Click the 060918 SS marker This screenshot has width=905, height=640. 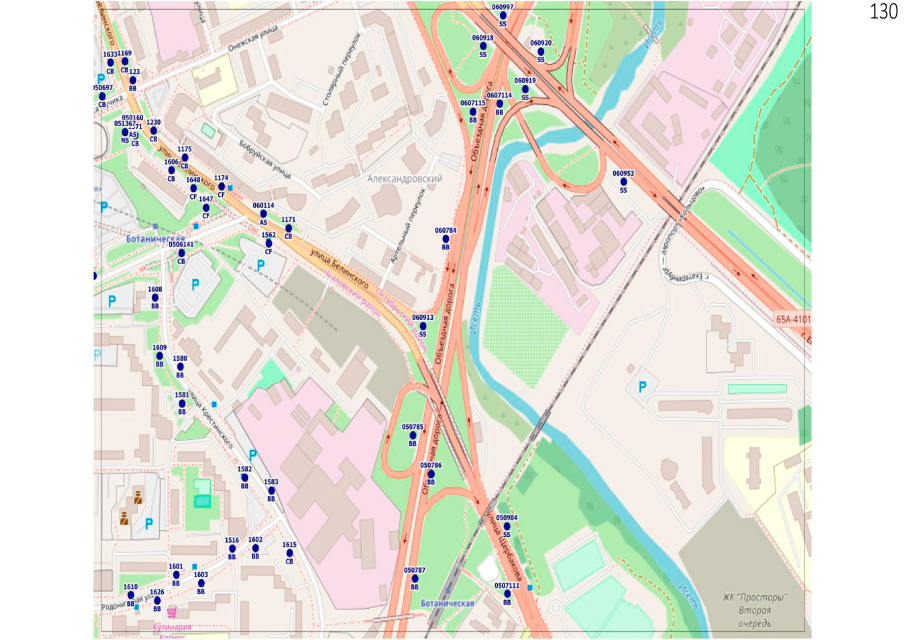(482, 46)
